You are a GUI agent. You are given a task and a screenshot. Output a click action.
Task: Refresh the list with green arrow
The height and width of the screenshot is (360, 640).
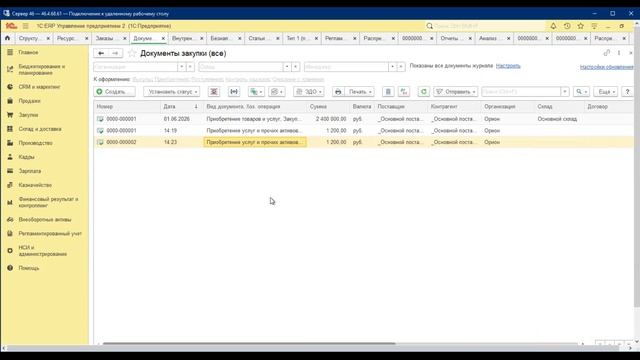[424, 92]
